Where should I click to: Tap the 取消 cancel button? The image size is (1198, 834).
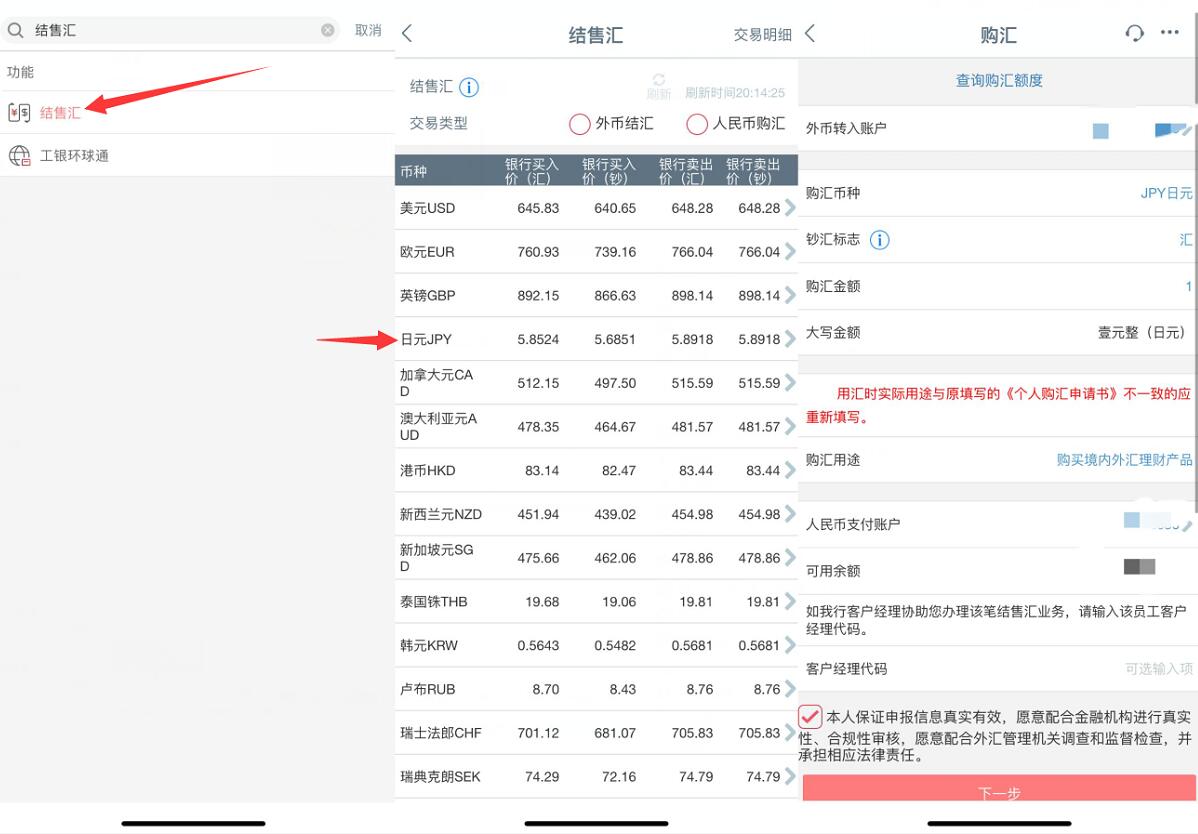point(368,31)
